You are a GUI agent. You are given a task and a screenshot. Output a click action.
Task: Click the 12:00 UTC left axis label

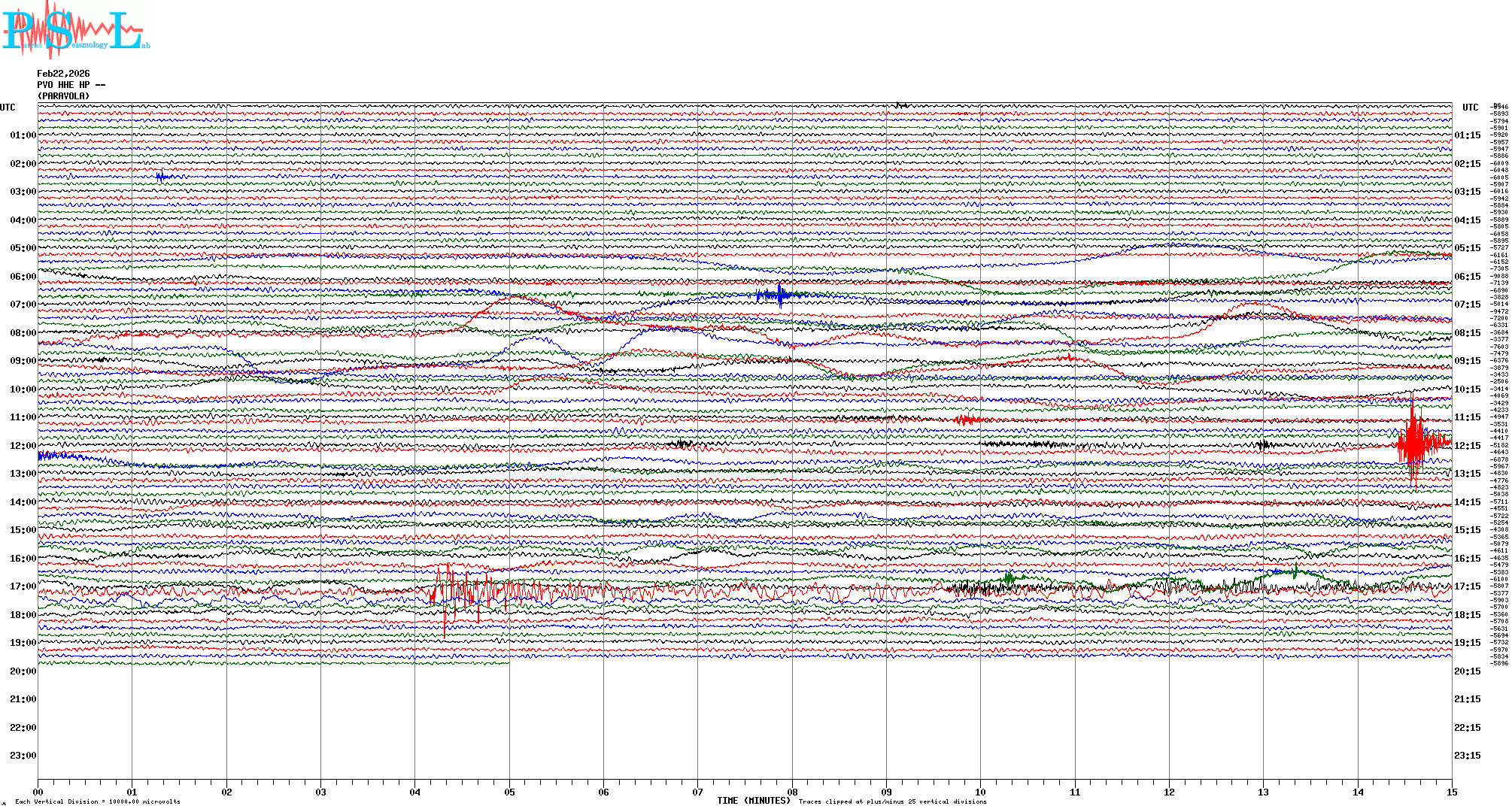(x=23, y=446)
